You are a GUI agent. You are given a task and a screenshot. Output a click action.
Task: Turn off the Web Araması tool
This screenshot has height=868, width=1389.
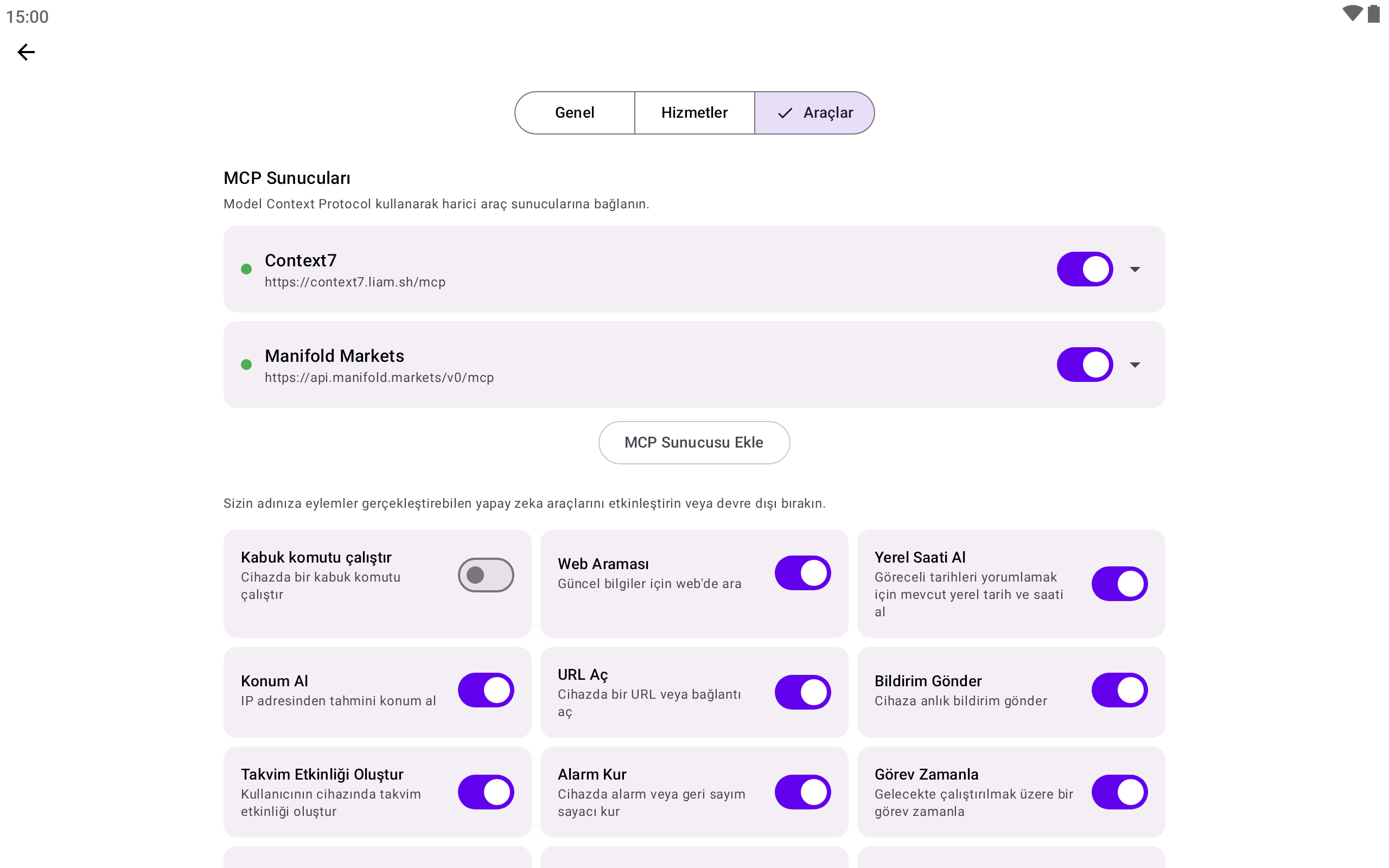(x=802, y=573)
